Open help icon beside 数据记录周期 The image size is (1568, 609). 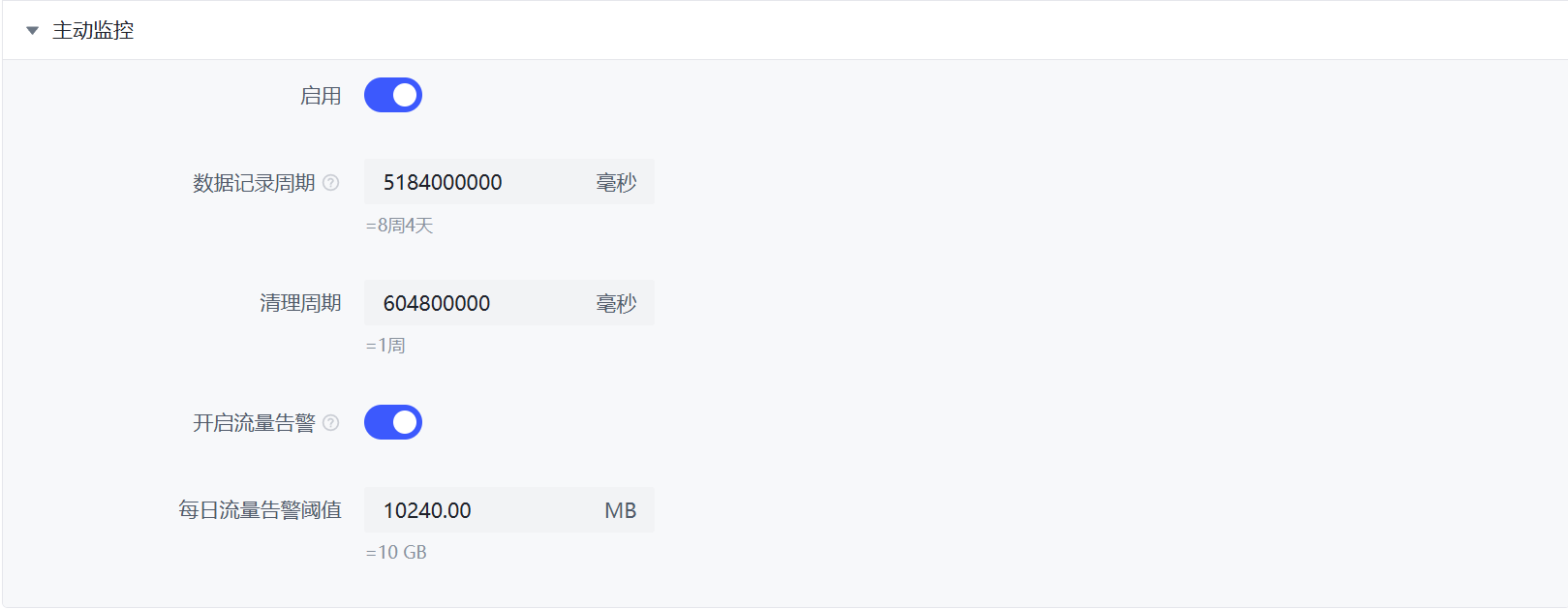click(331, 183)
